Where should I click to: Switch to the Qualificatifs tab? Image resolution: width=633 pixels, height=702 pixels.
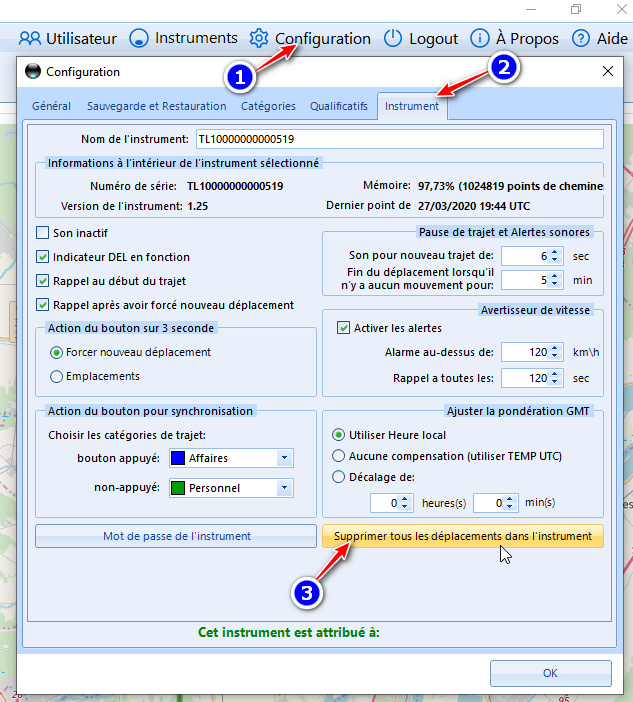pos(339,106)
